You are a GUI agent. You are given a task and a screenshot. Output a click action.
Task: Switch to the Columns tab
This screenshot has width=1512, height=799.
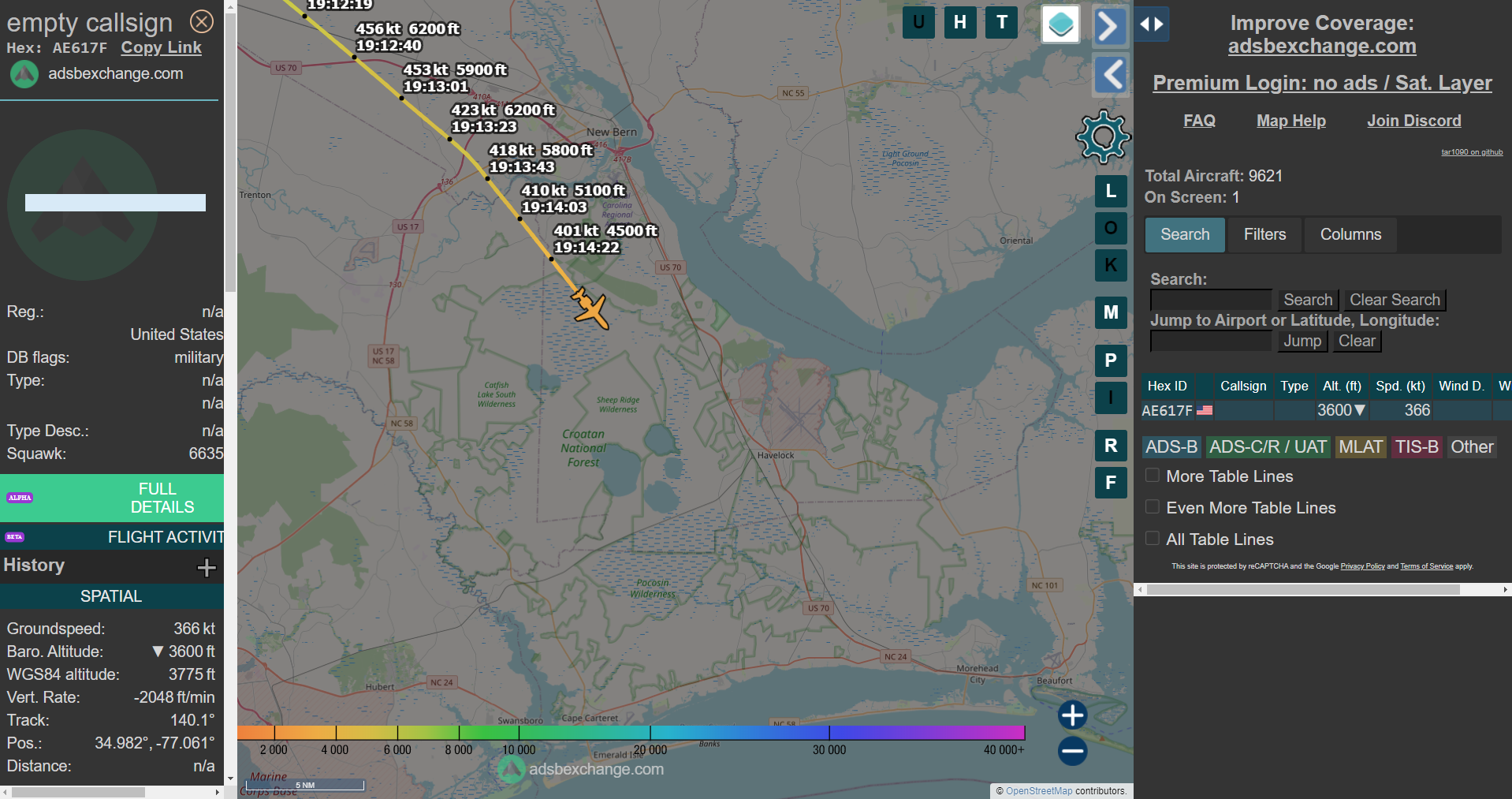[x=1350, y=234]
